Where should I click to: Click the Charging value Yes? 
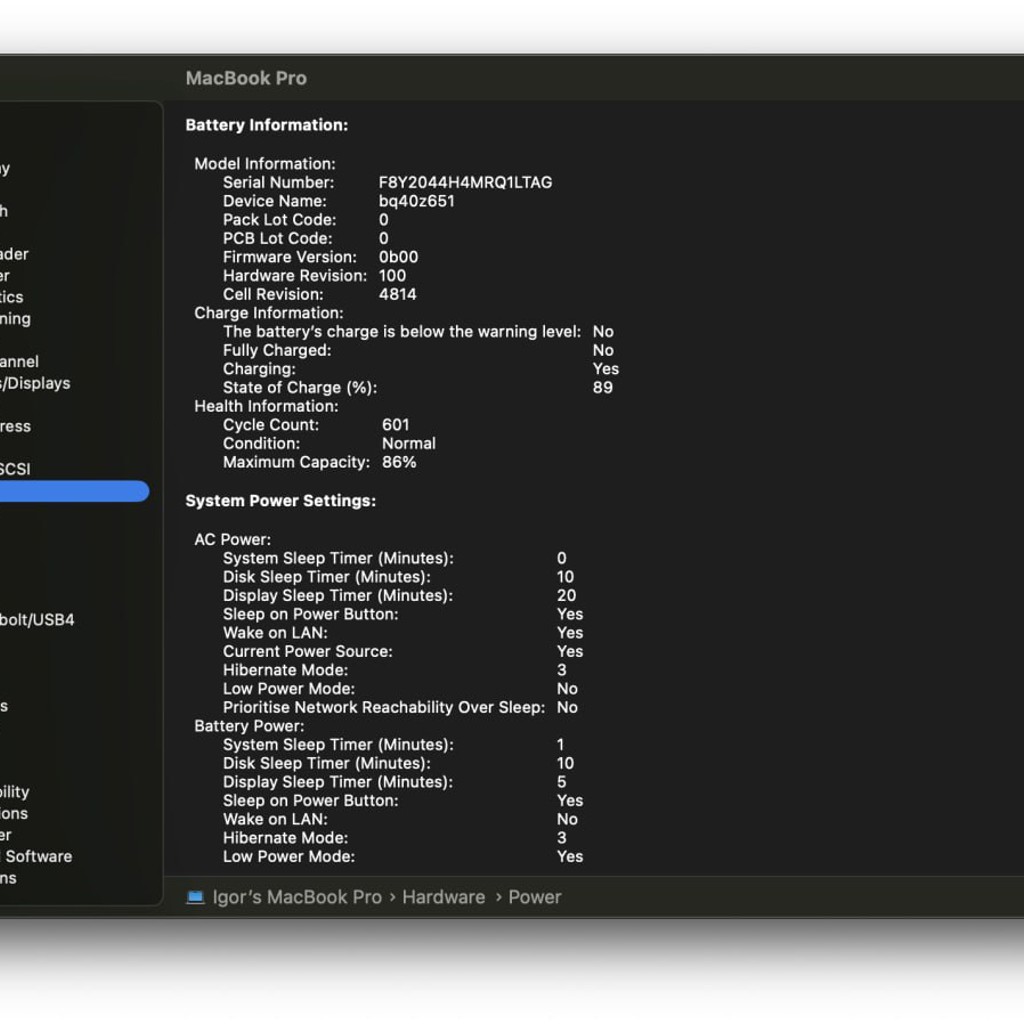605,368
